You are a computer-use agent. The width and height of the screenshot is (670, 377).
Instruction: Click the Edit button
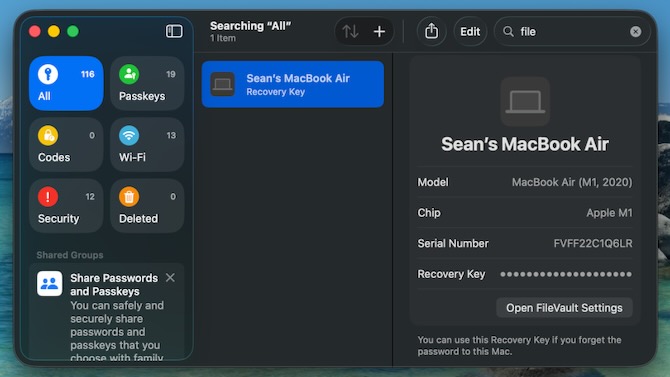tap(470, 32)
